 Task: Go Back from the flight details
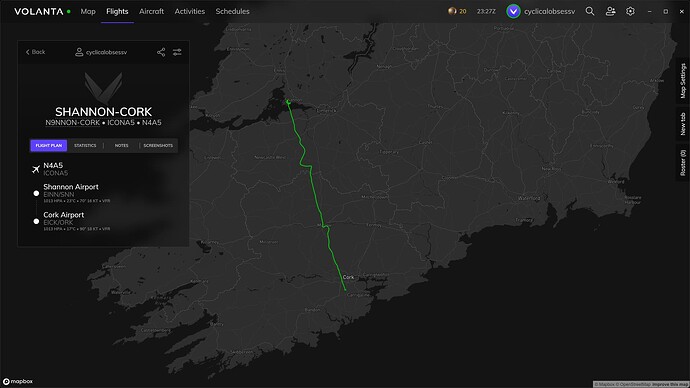[35, 52]
